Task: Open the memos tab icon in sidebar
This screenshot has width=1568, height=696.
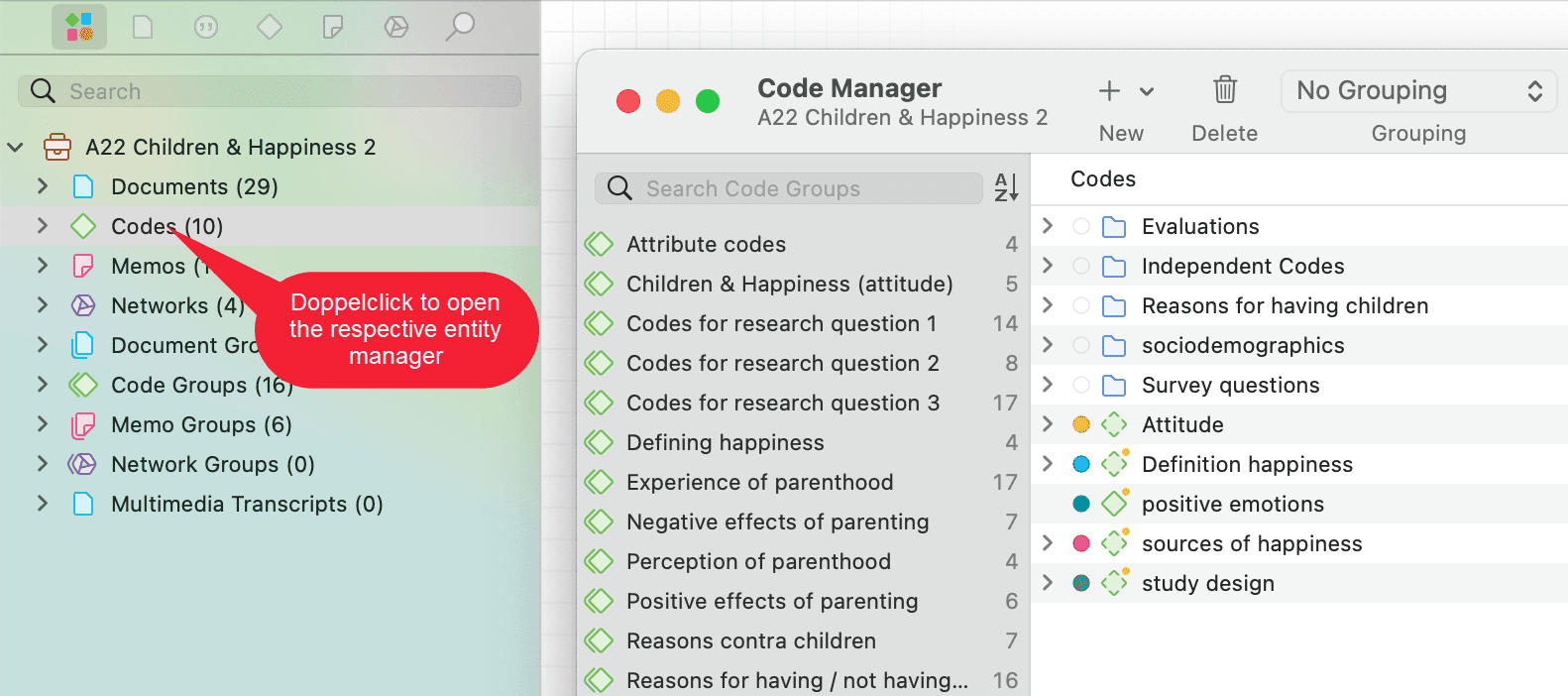Action: 333,27
